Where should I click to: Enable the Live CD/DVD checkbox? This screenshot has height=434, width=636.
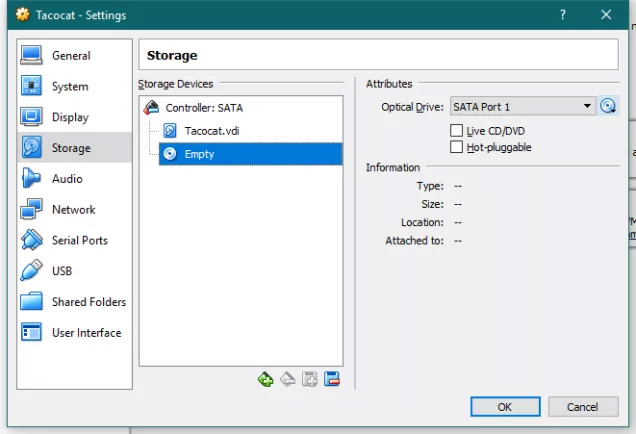[456, 131]
